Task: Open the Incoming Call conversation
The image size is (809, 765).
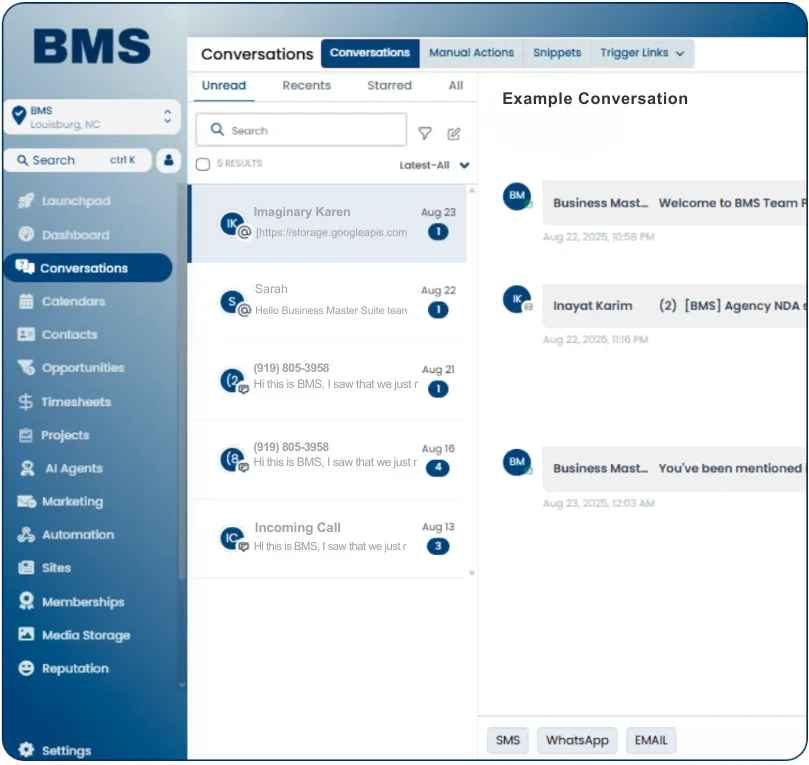Action: [x=328, y=538]
